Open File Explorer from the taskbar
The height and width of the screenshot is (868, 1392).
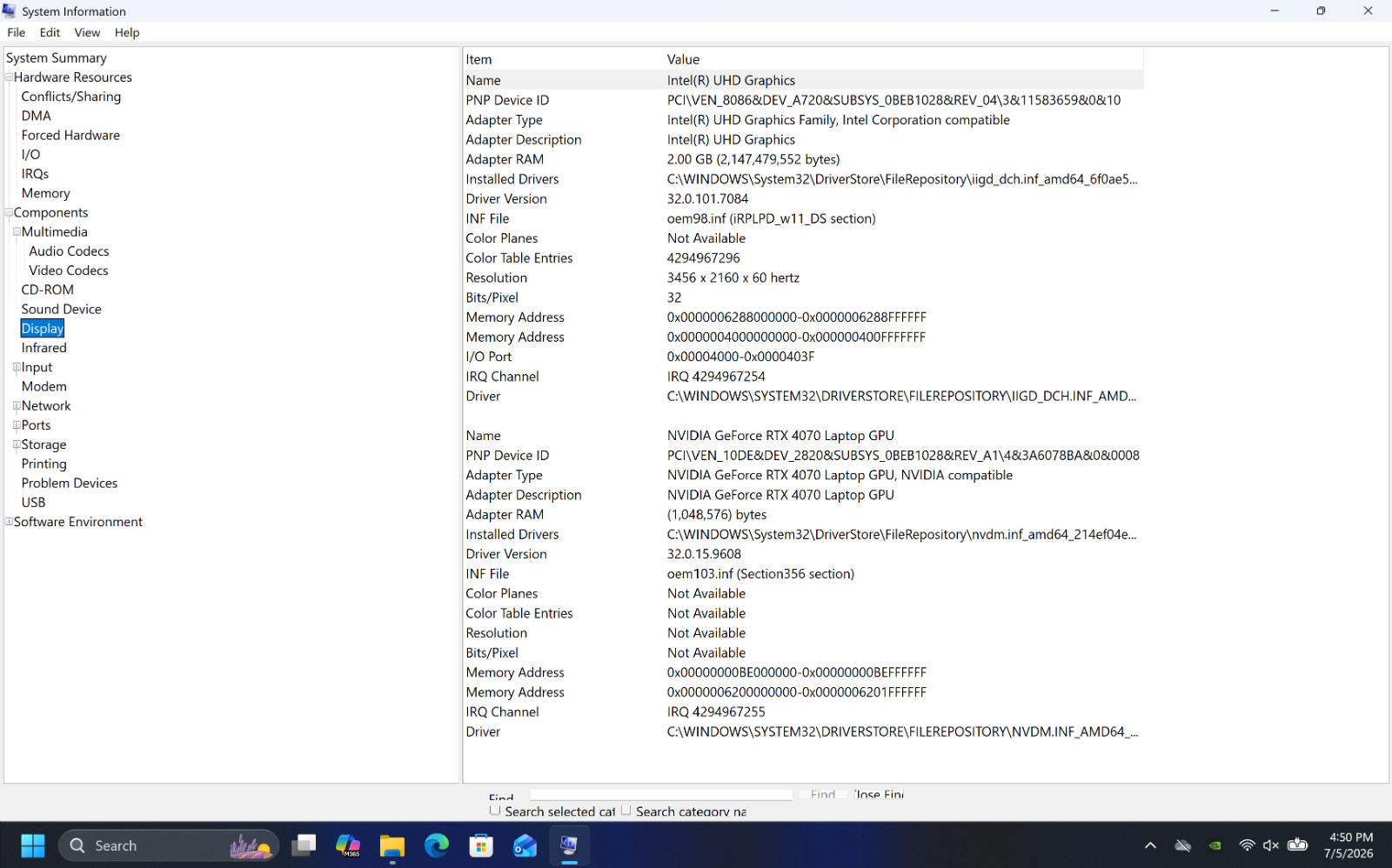pyautogui.click(x=392, y=845)
